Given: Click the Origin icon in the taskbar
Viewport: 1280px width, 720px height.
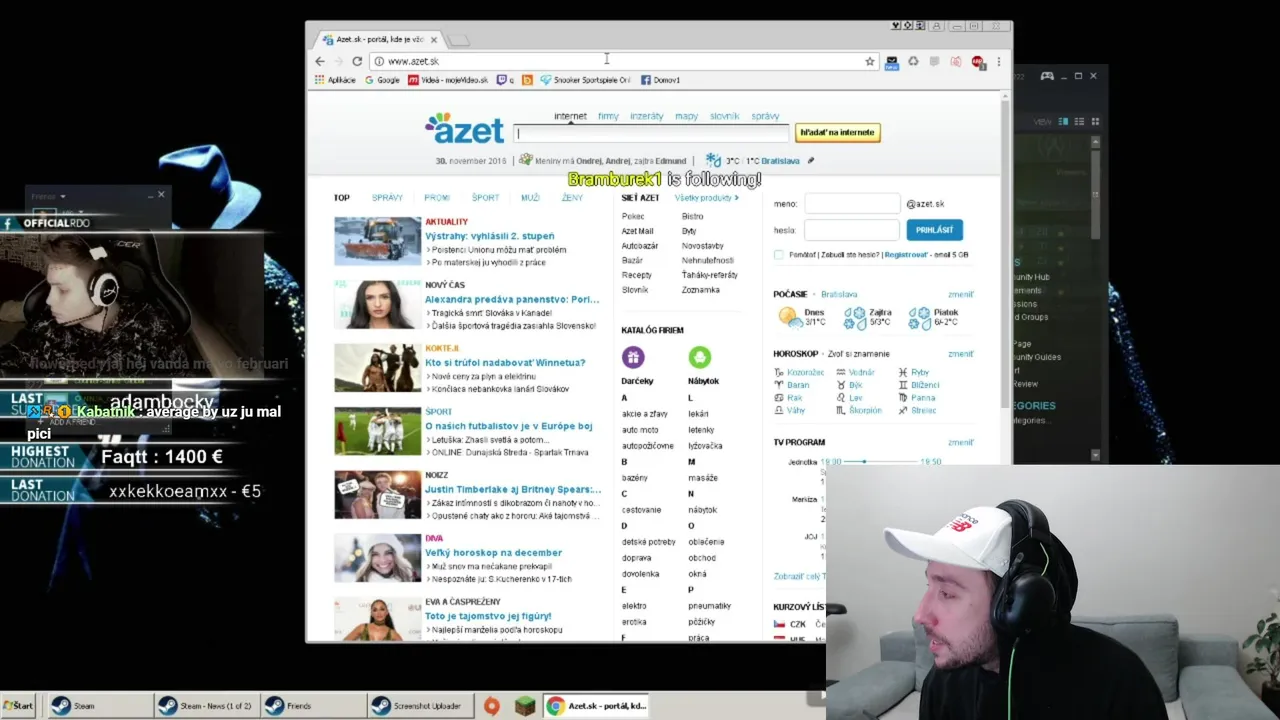Looking at the screenshot, I should [x=491, y=706].
